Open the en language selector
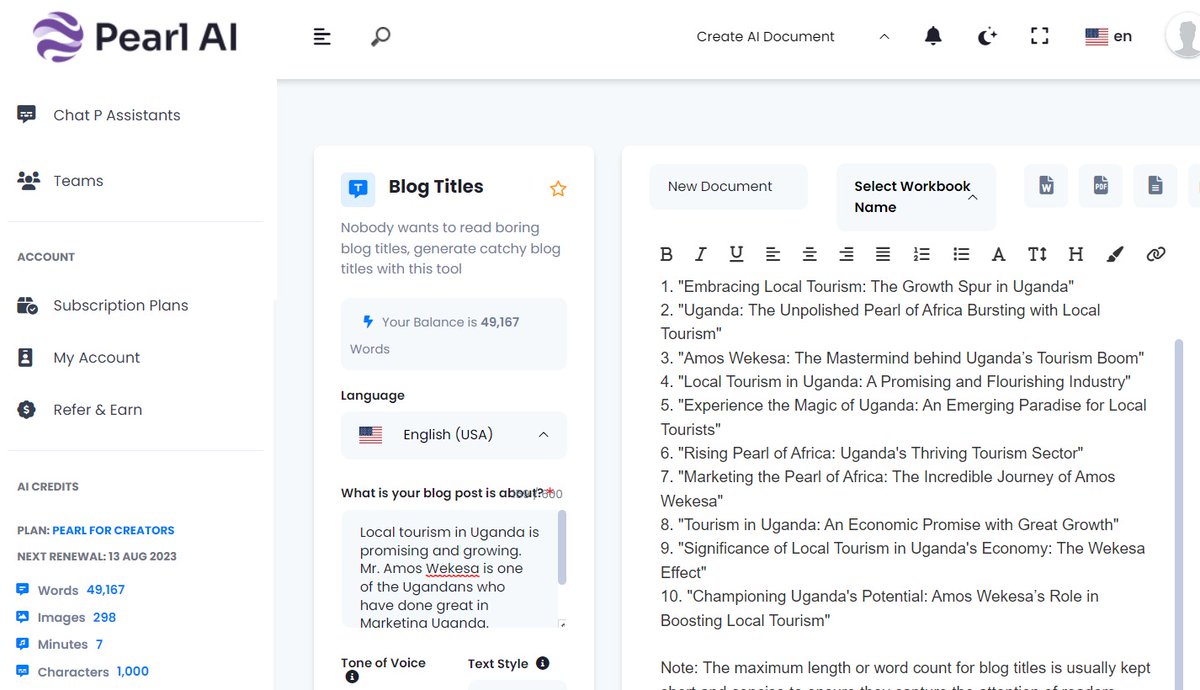Screen dimensions: 1200x690 (1108, 37)
